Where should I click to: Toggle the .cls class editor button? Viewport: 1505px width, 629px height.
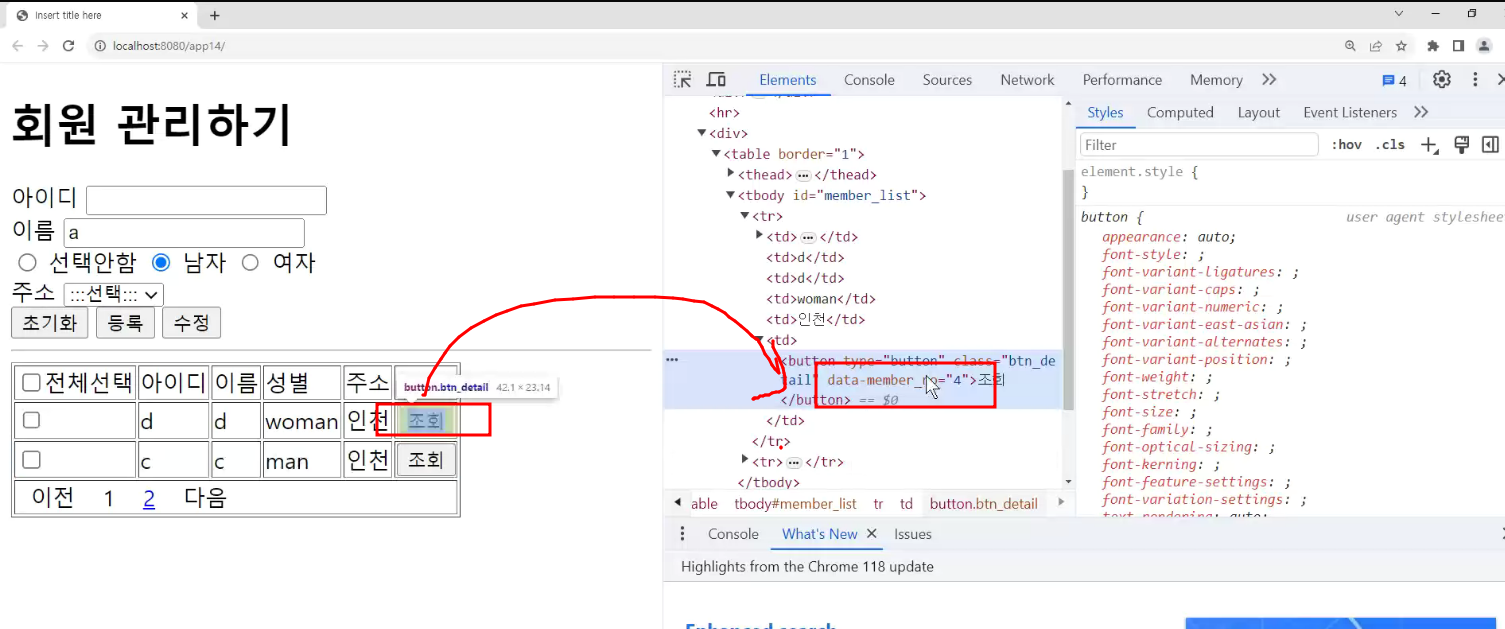point(1390,145)
